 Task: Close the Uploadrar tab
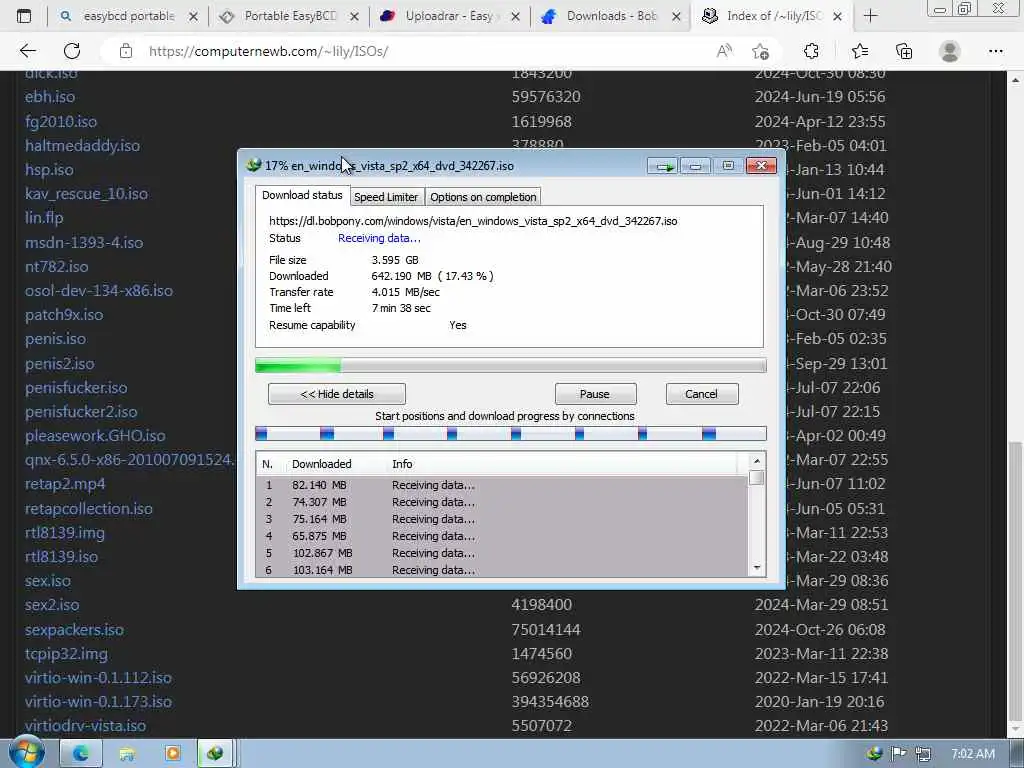coord(515,17)
